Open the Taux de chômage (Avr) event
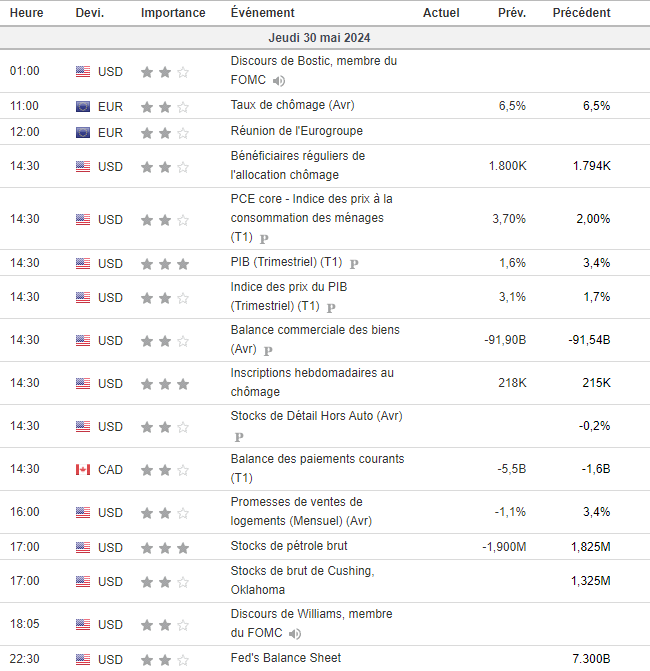Screen dimensions: 650x671 [292, 105]
